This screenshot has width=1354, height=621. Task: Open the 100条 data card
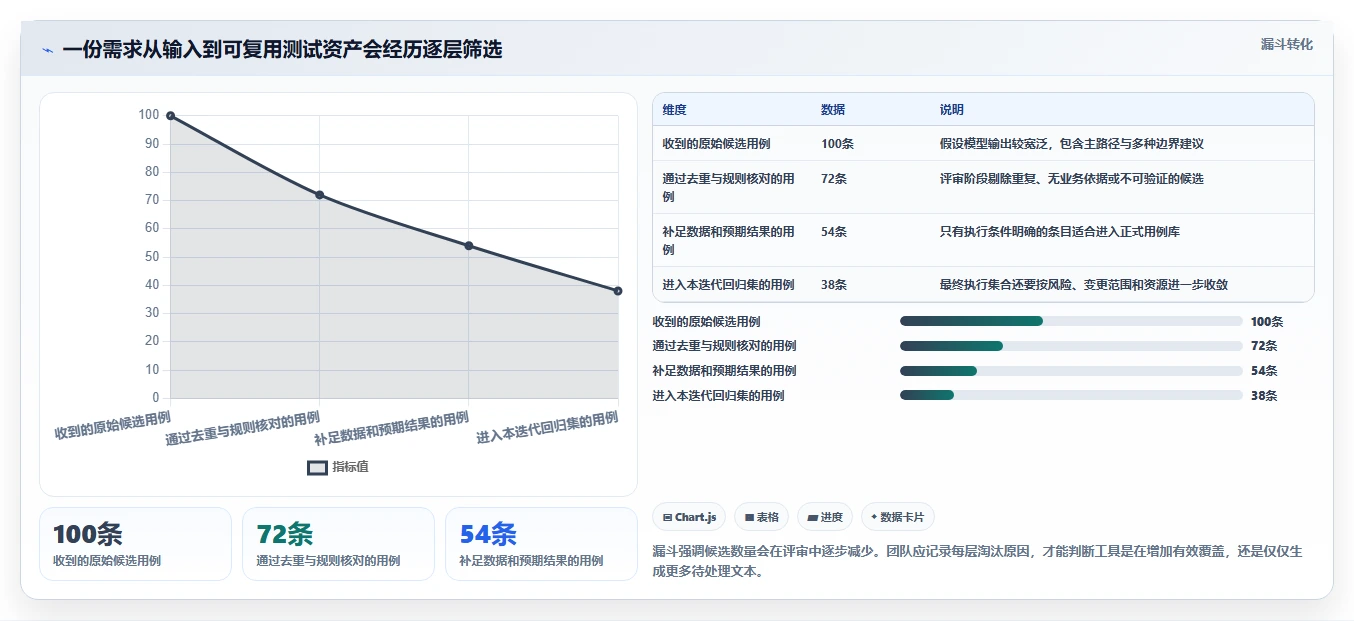pos(135,544)
